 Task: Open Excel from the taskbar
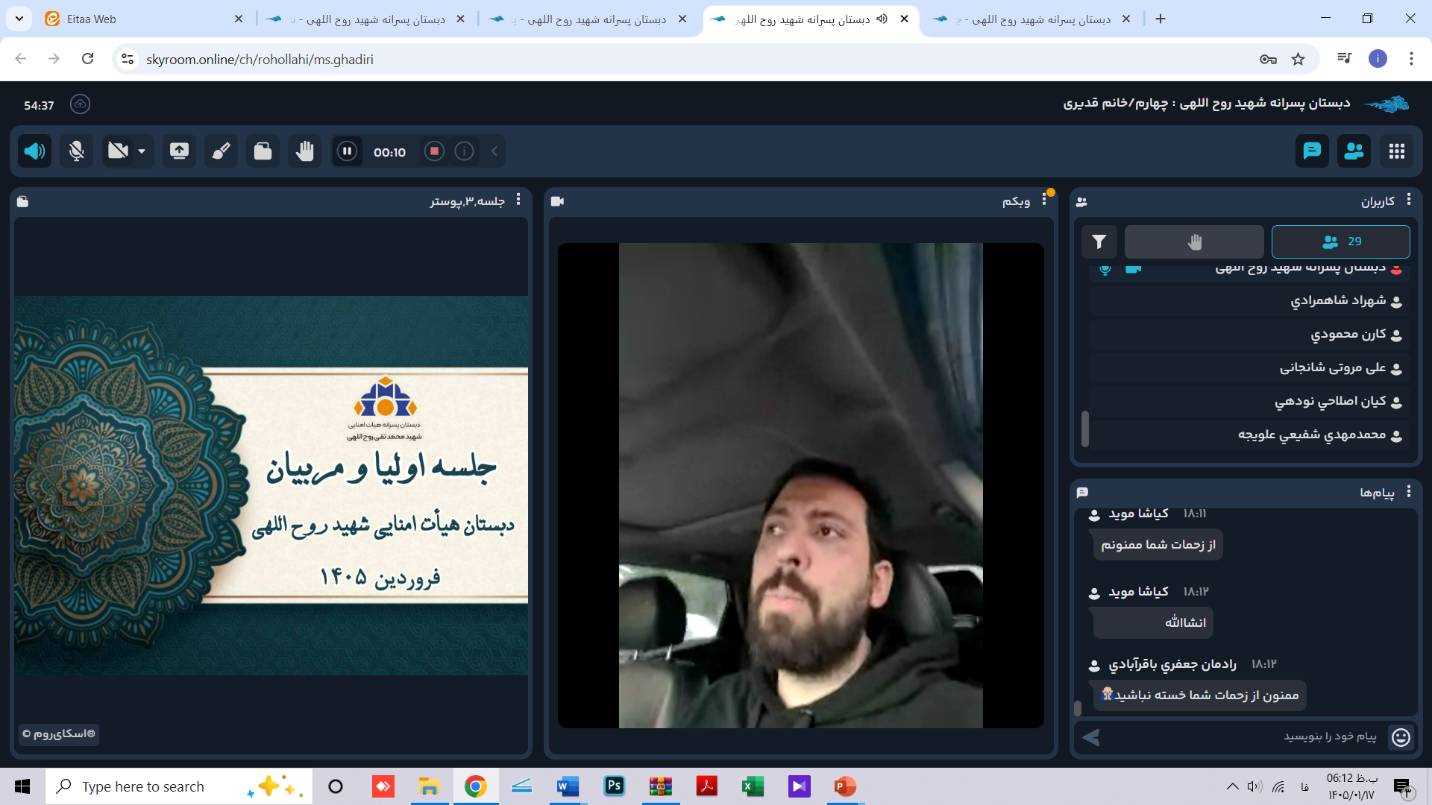[x=752, y=786]
